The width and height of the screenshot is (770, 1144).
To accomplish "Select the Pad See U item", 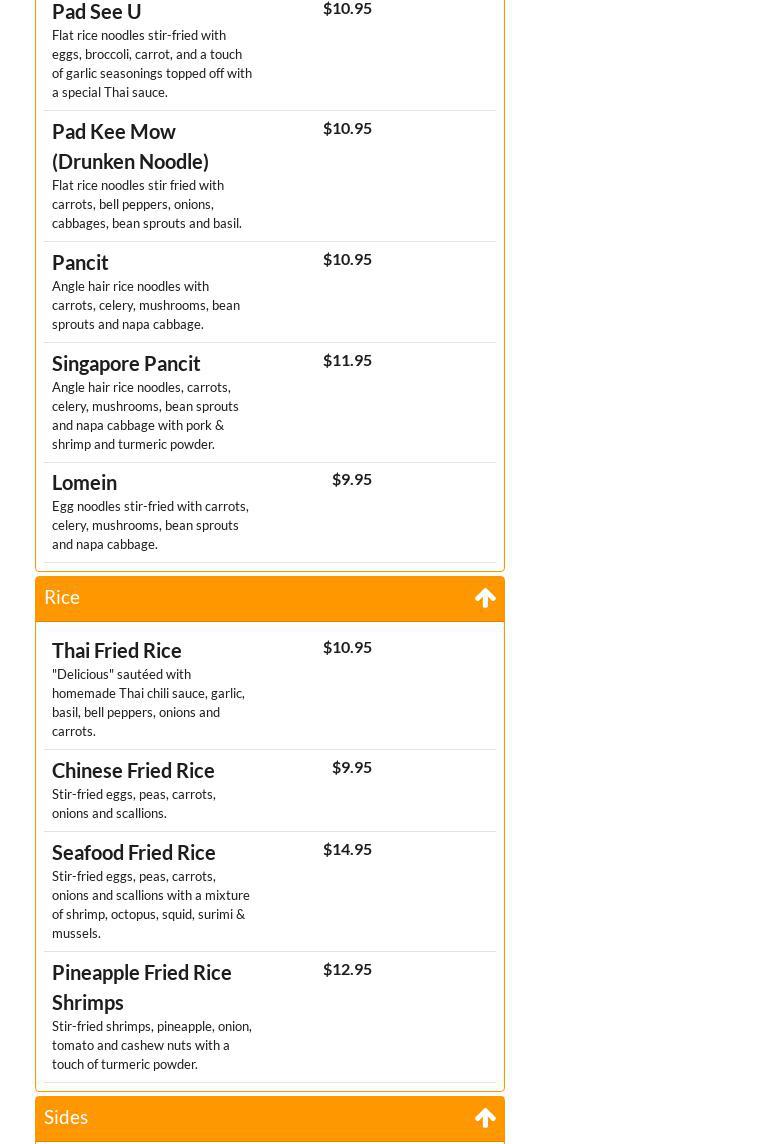I will (x=97, y=12).
